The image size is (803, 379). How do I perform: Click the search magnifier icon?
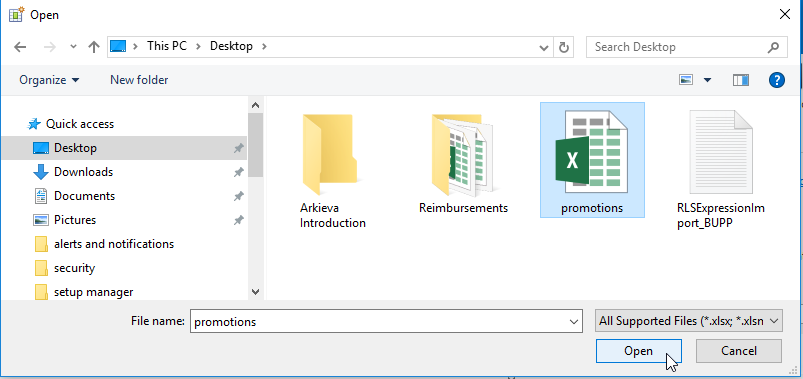pos(773,47)
